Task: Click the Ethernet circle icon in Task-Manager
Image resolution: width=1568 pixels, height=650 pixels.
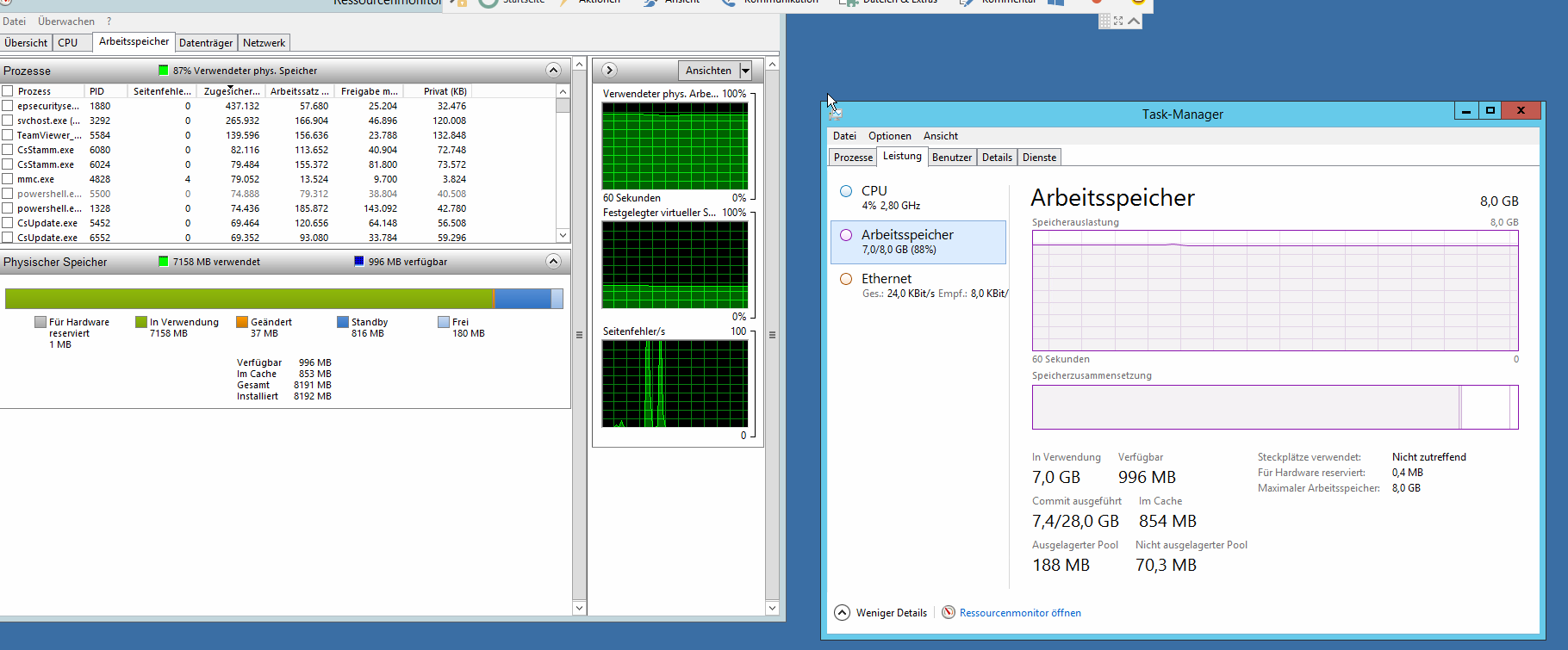Action: pyautogui.click(x=846, y=279)
